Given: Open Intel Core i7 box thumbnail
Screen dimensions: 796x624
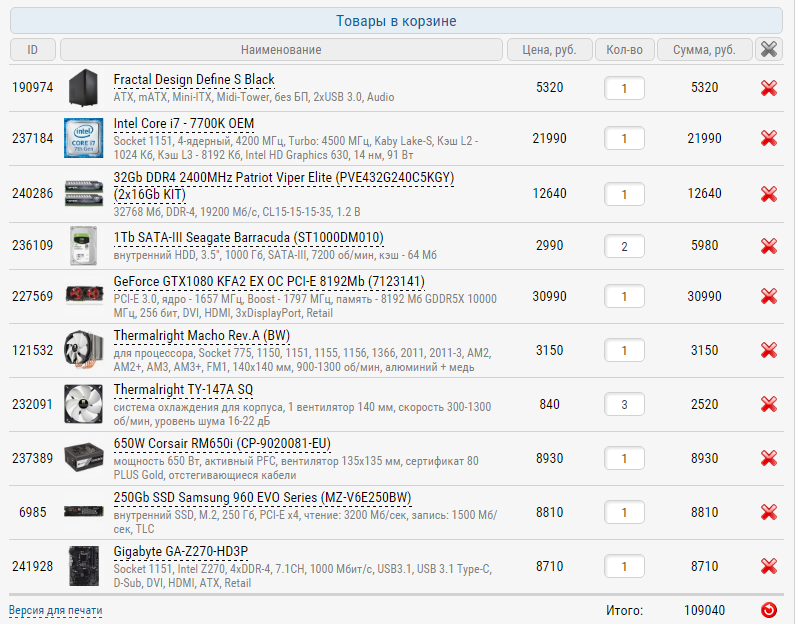Looking at the screenshot, I should point(83,138).
